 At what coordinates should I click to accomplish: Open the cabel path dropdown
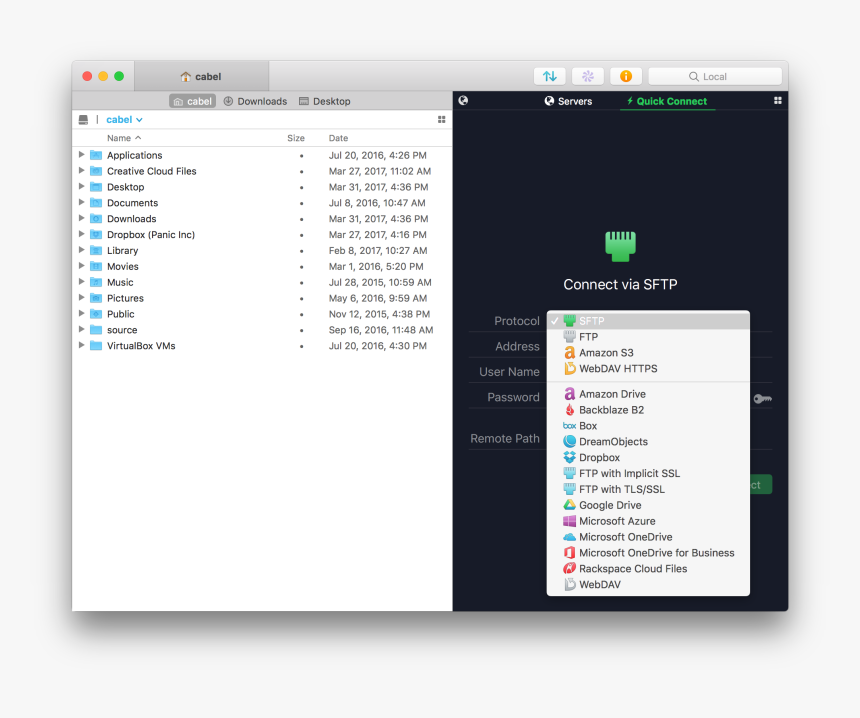pos(125,120)
